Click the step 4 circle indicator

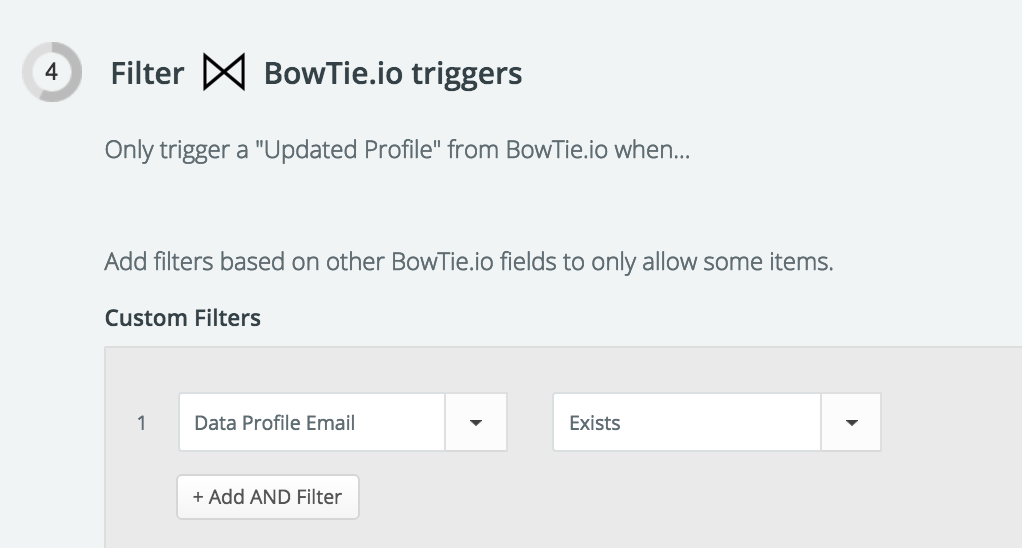(x=52, y=72)
